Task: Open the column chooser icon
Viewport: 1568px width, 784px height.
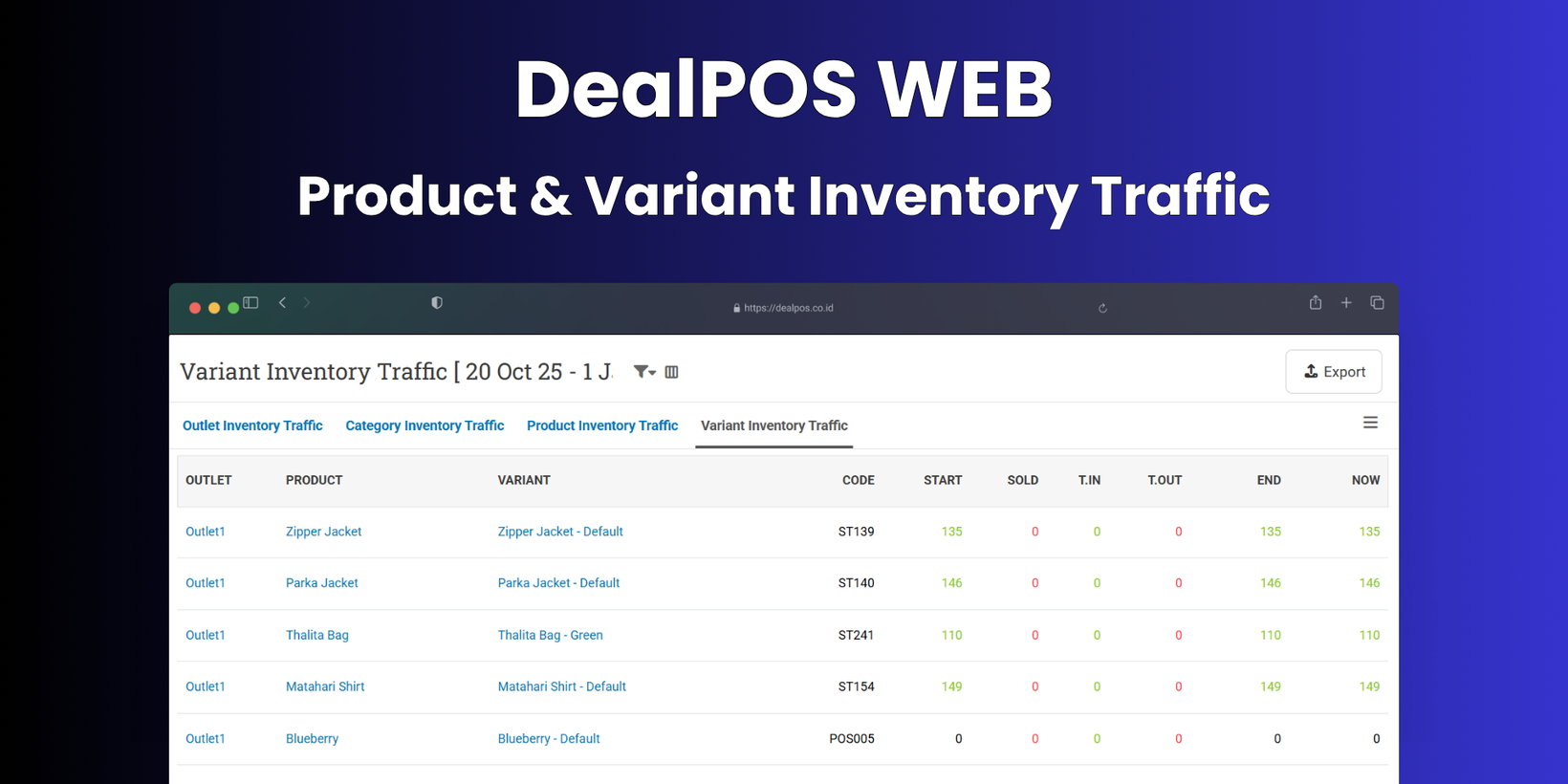Action: pyautogui.click(x=672, y=372)
